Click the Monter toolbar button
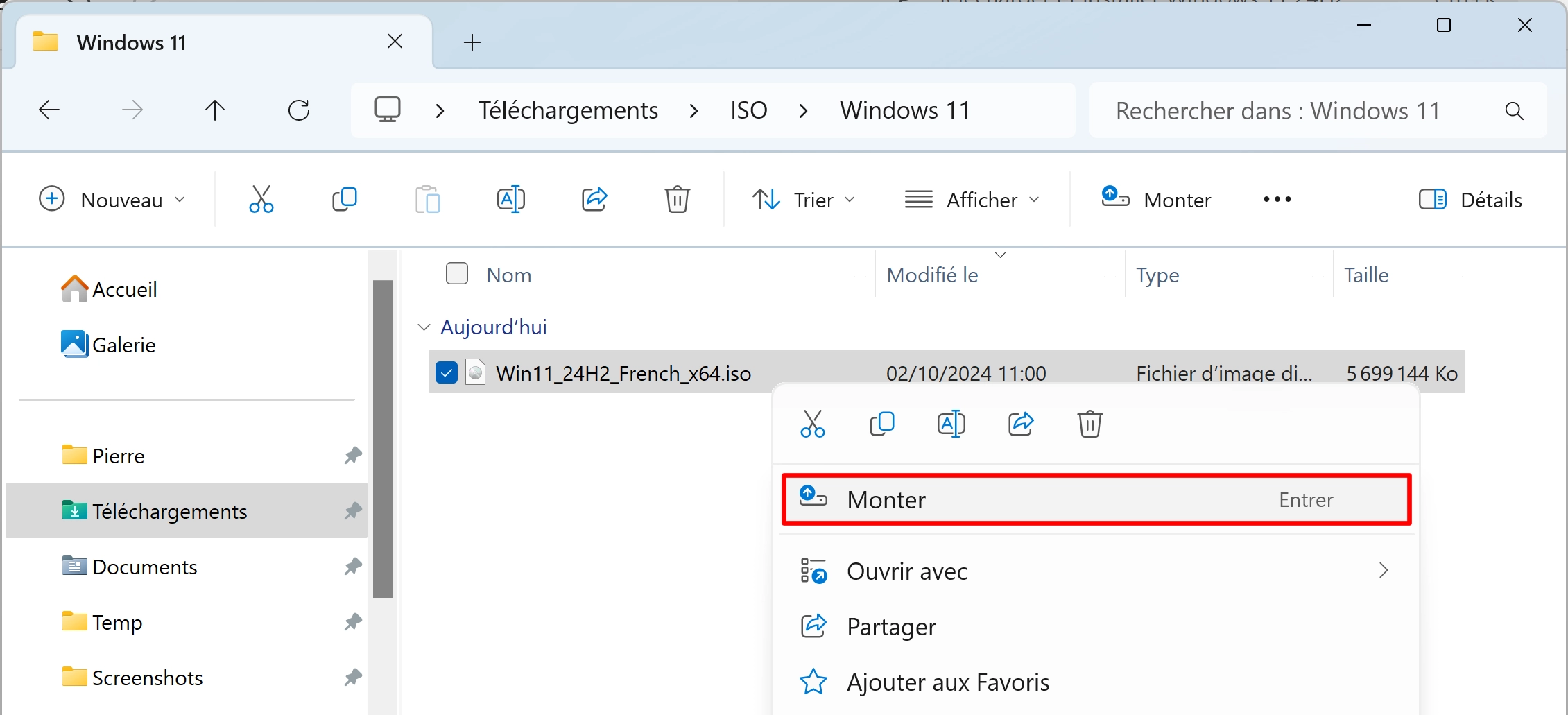 (x=1156, y=200)
